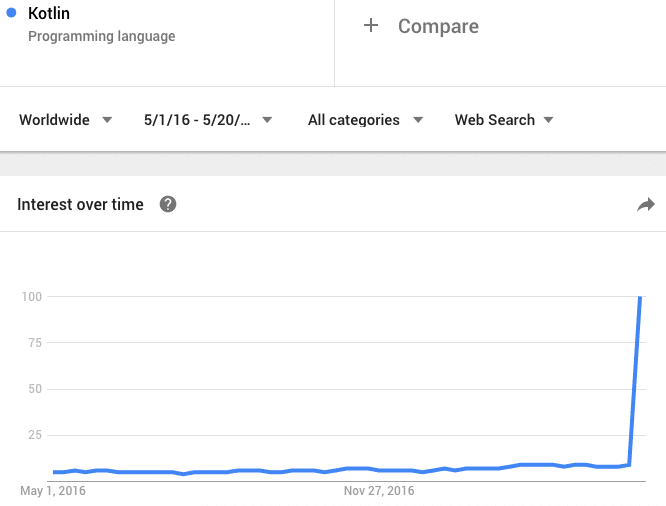The width and height of the screenshot is (666, 506).
Task: Click the All categories dropdown arrow
Action: point(418,120)
